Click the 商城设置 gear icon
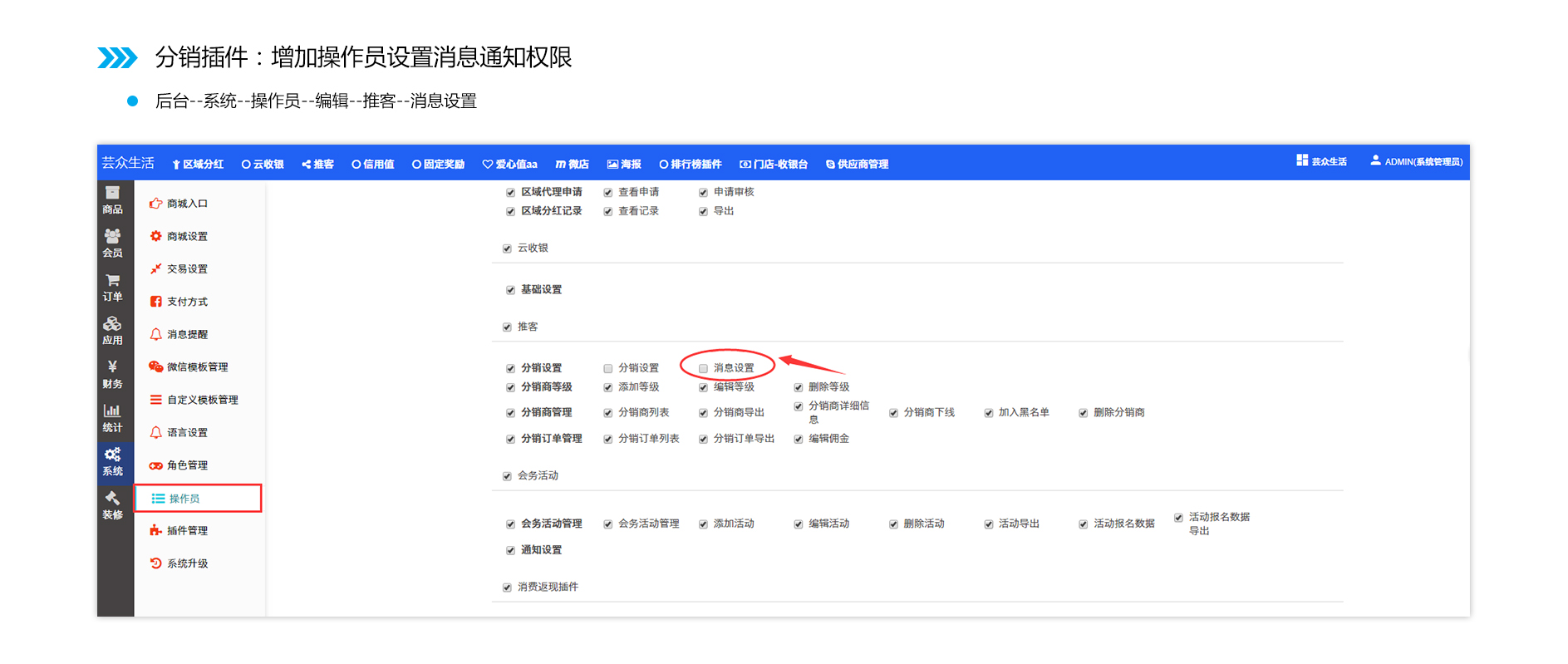Image resolution: width=1568 pixels, height=664 pixels. (155, 236)
